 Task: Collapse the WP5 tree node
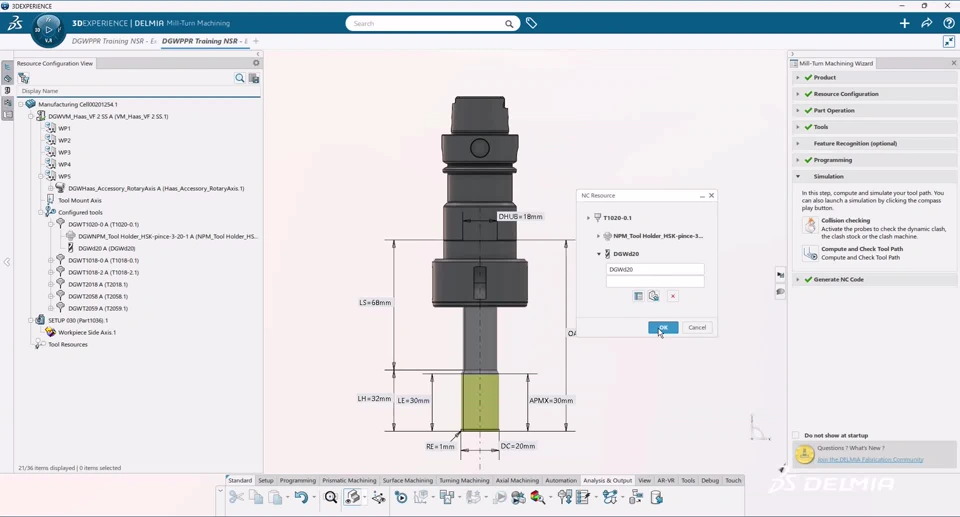click(40, 176)
